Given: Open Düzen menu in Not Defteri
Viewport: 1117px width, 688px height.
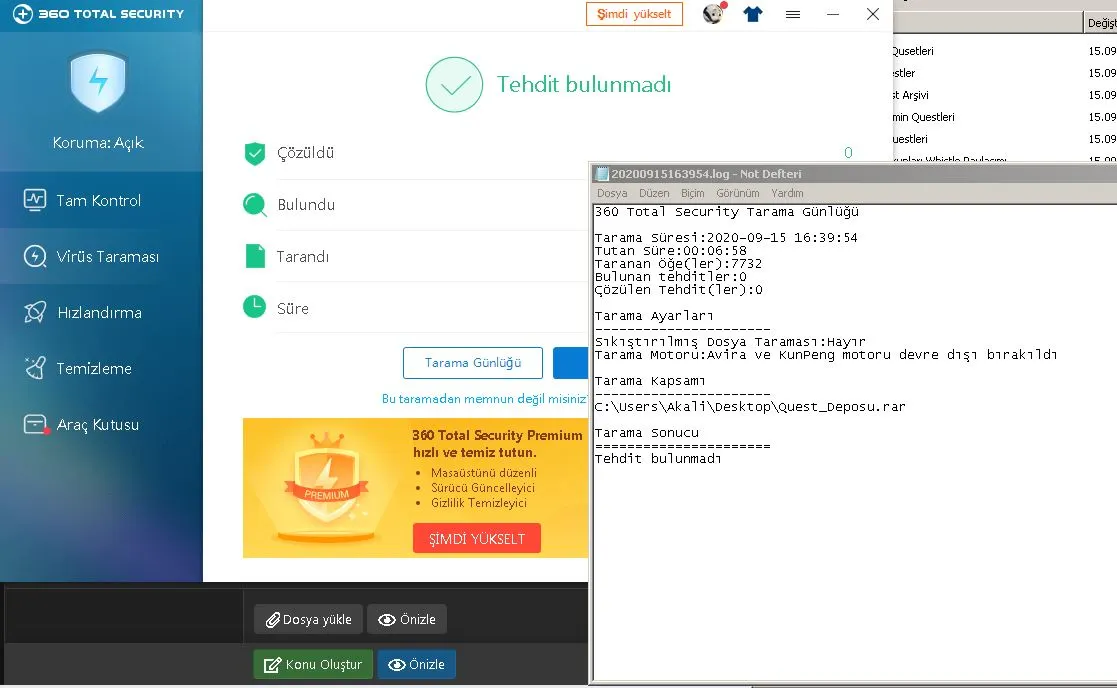Looking at the screenshot, I should [654, 193].
